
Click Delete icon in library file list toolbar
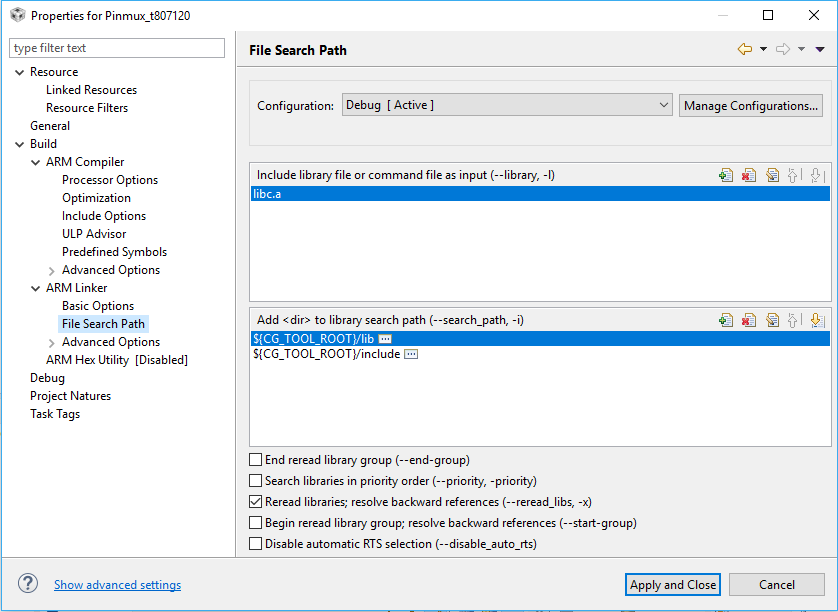pos(749,175)
